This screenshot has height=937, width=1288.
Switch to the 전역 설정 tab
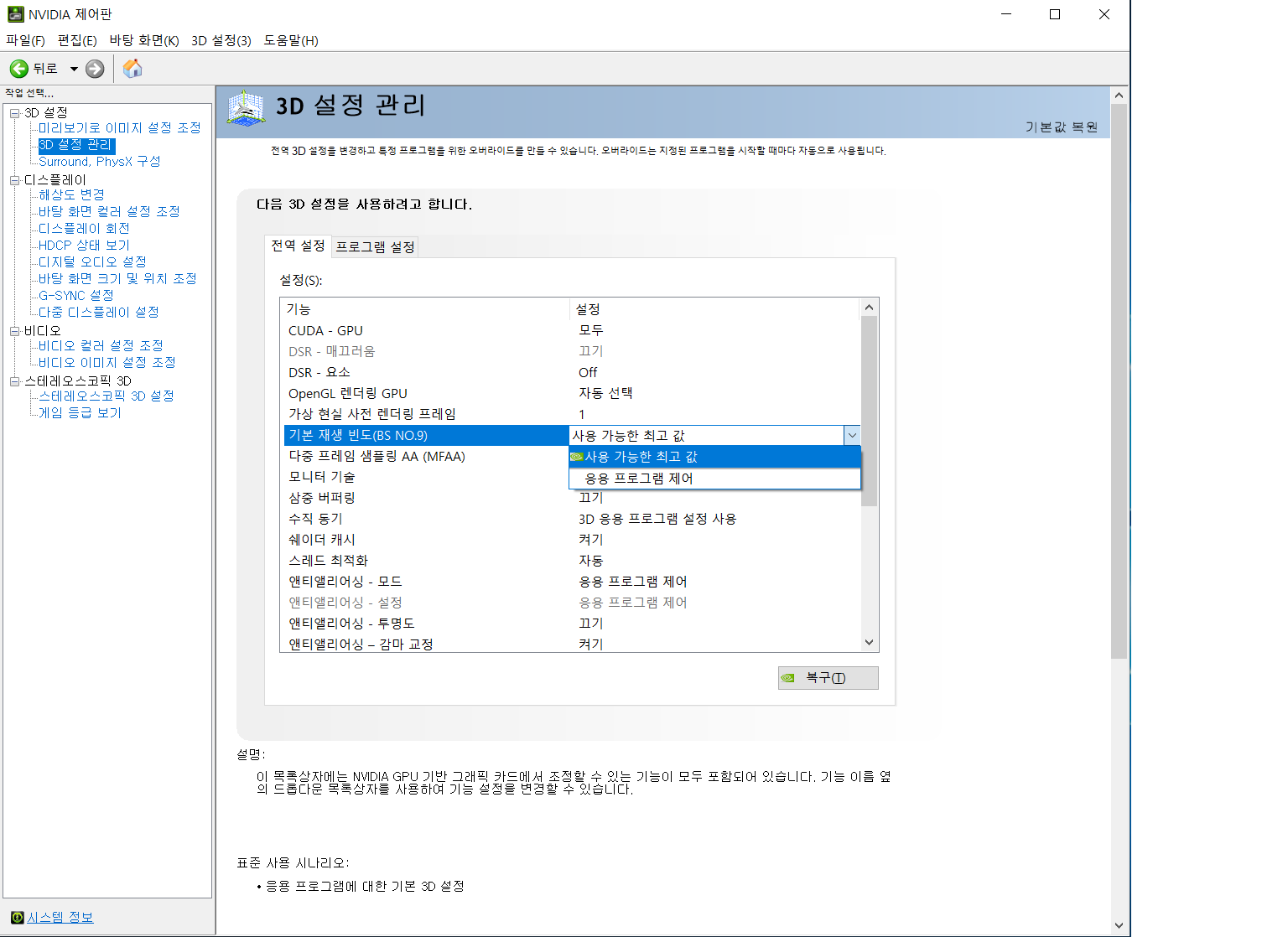[298, 246]
